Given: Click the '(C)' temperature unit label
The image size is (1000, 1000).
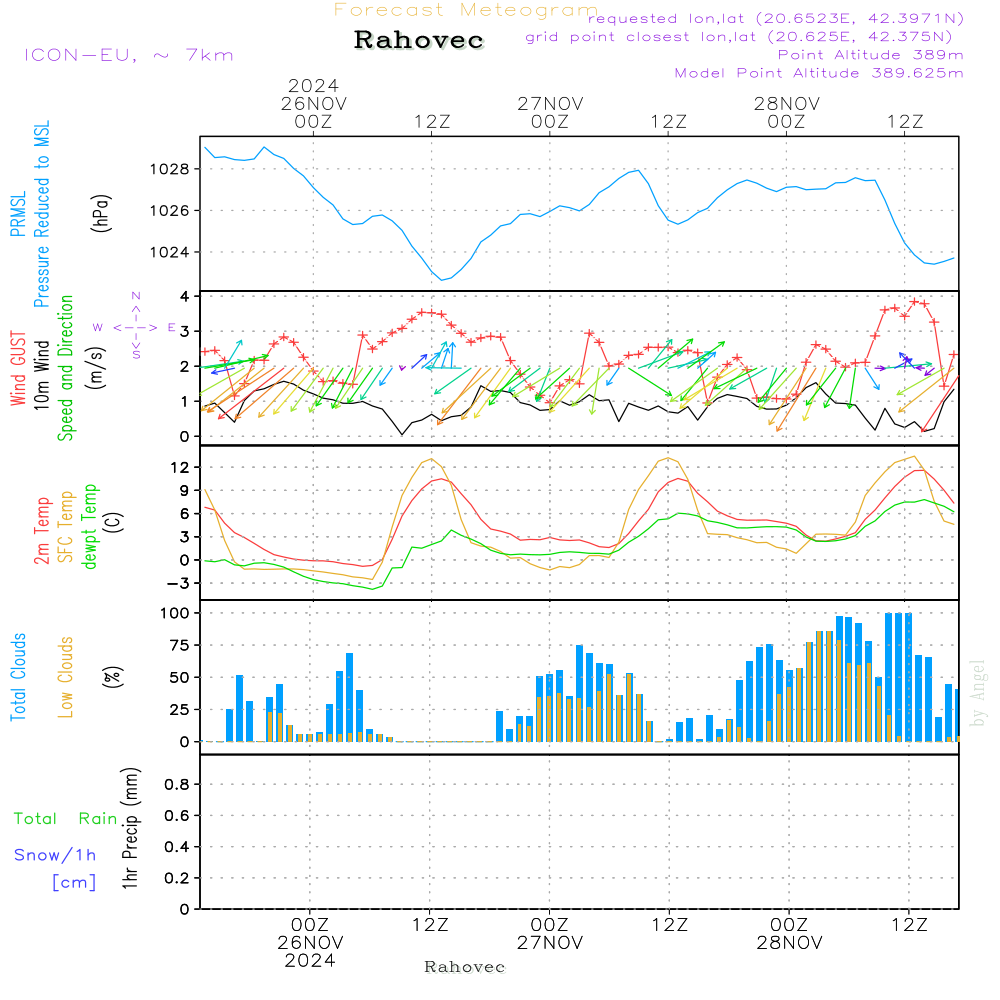Looking at the screenshot, I should (x=114, y=522).
